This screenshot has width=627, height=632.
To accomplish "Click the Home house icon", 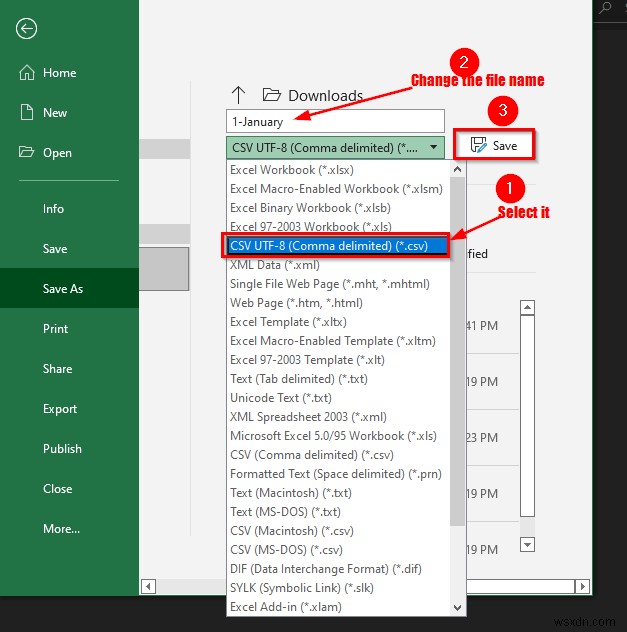I will click(27, 73).
